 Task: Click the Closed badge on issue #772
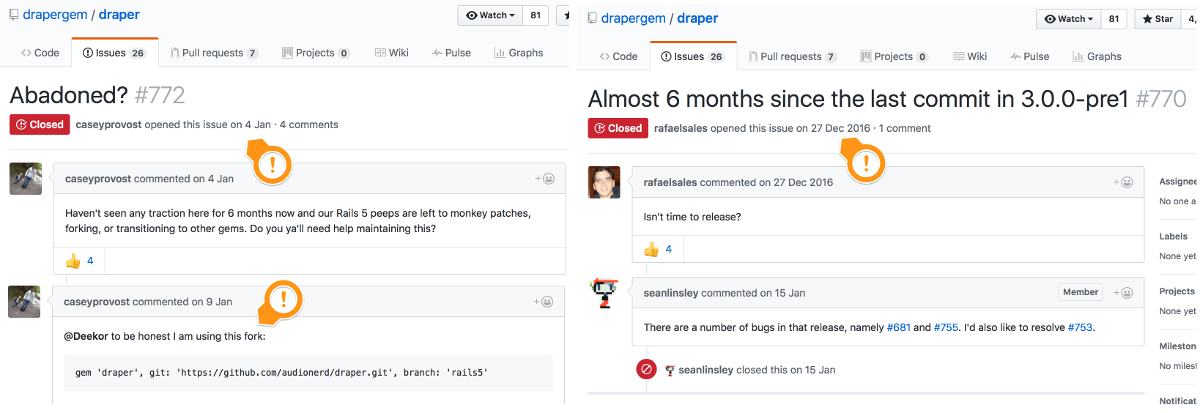click(39, 125)
